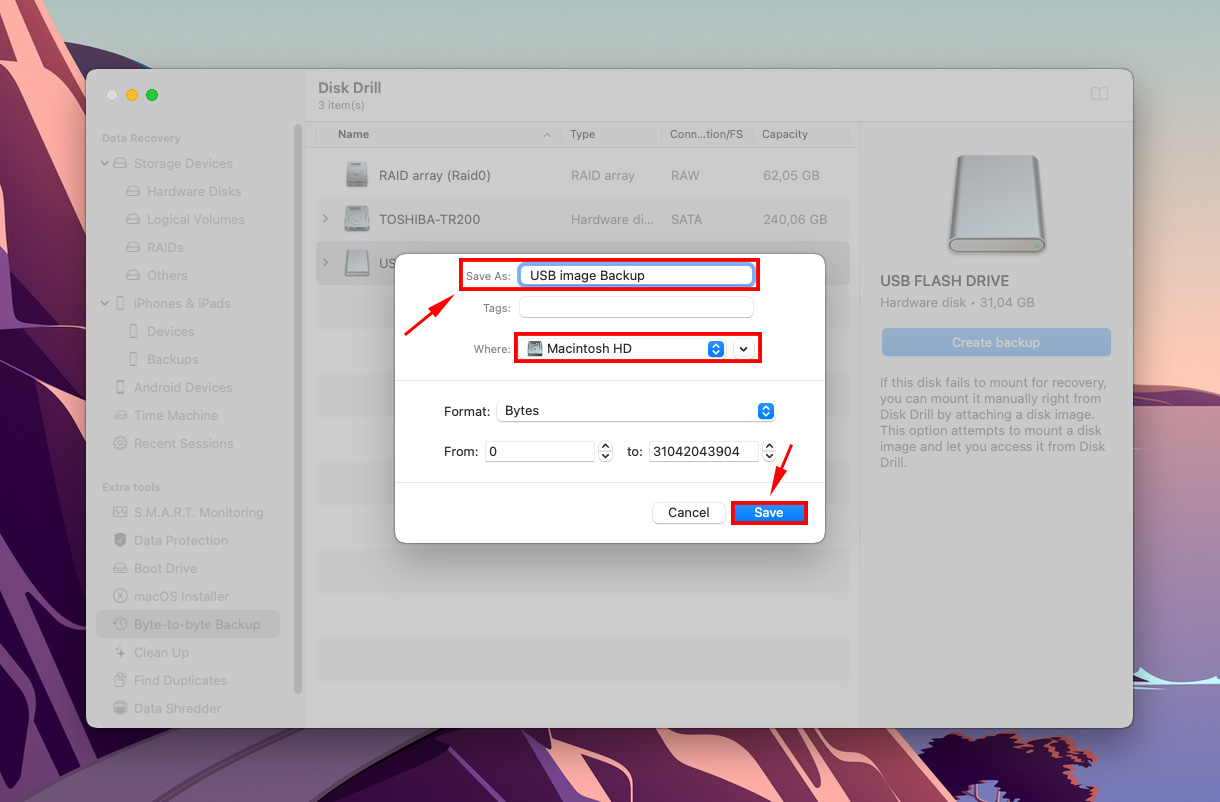The image size is (1220, 802).
Task: Select Android Devices in the sidebar
Action: click(182, 387)
